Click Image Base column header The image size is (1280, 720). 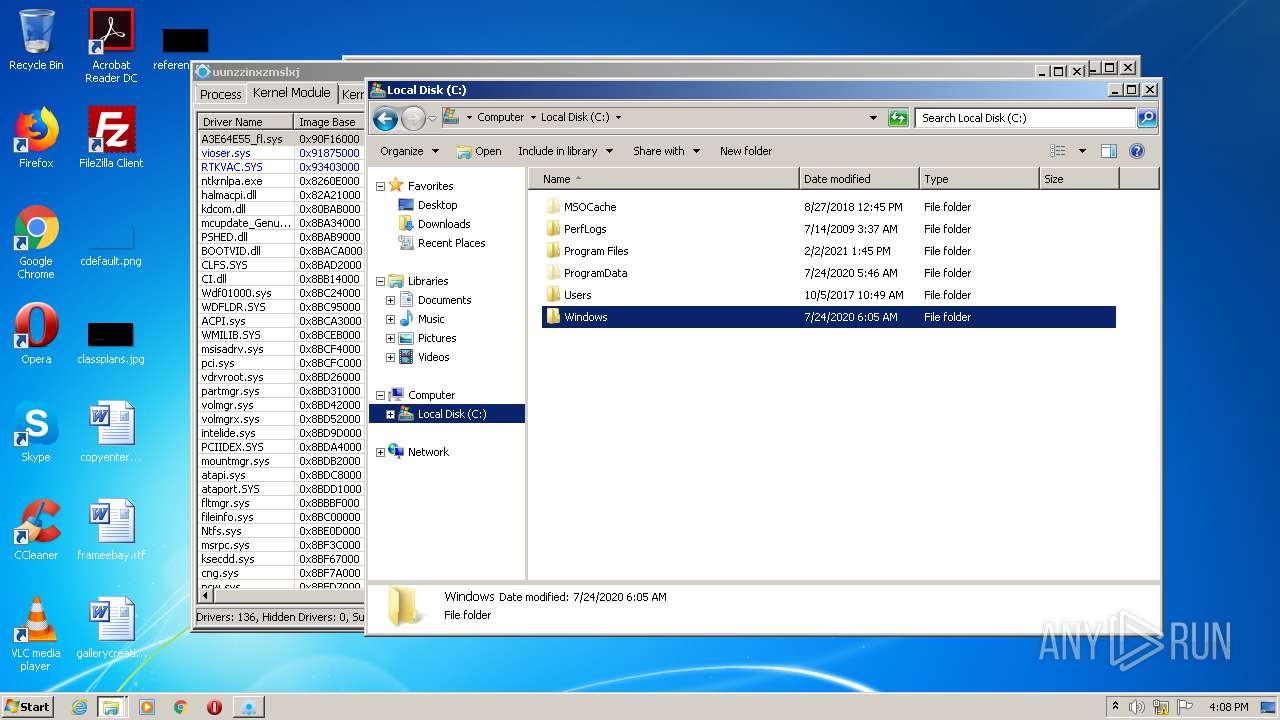328,122
